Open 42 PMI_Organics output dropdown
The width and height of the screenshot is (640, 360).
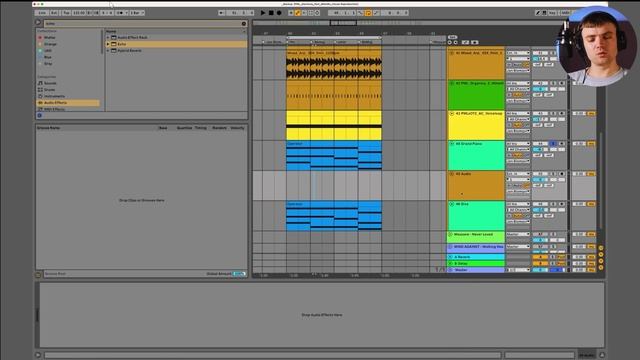(518, 100)
